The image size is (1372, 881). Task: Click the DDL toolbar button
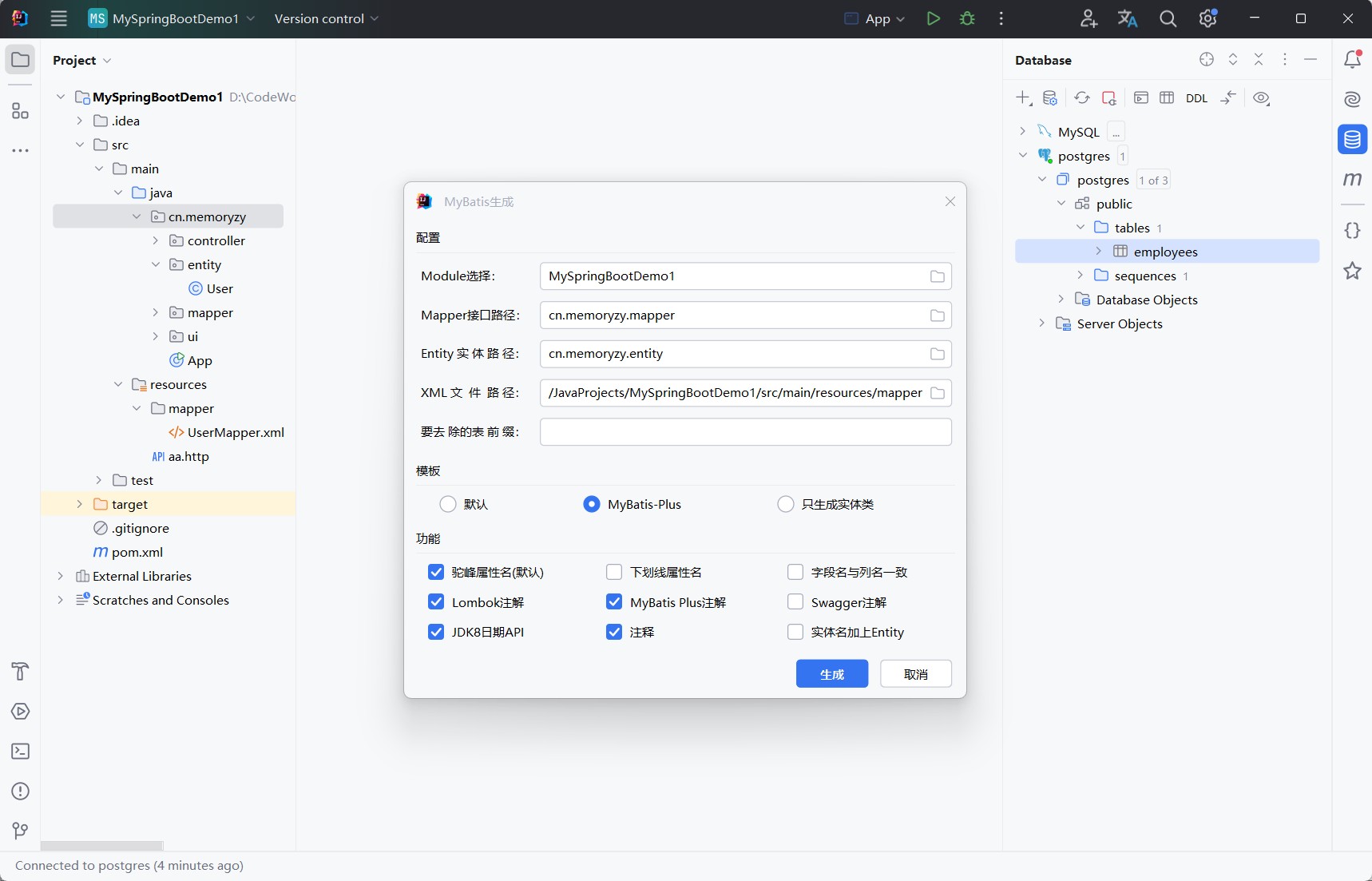click(1196, 98)
